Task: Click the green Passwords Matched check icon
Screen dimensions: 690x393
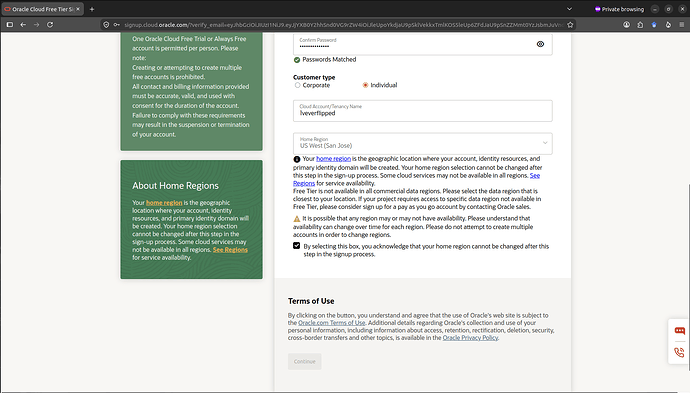Action: pos(297,60)
